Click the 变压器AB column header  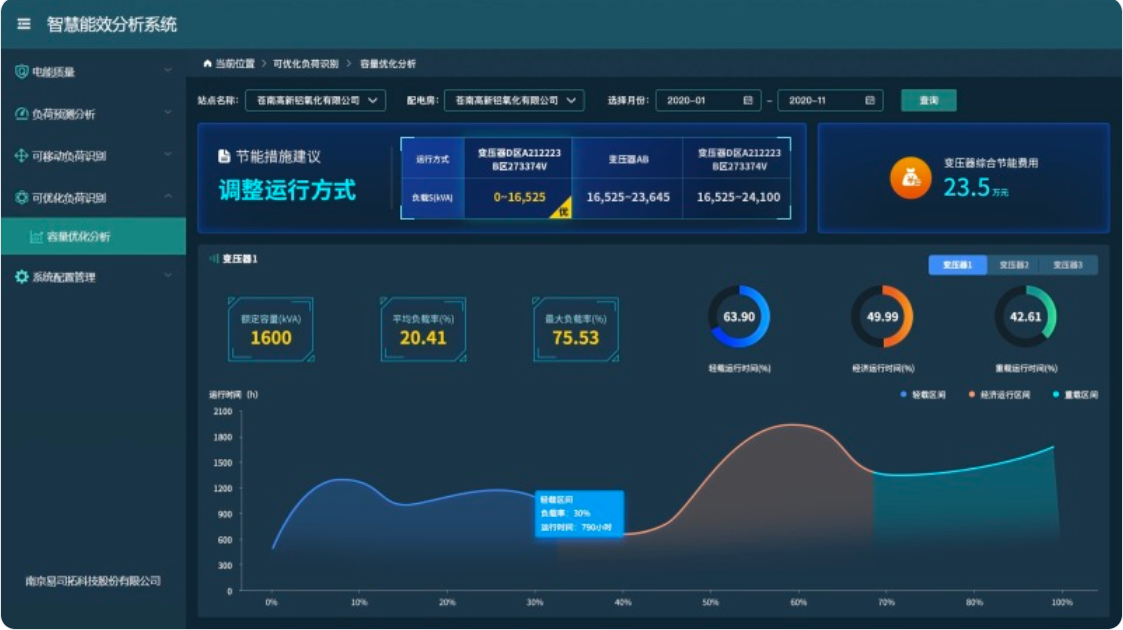click(x=628, y=159)
